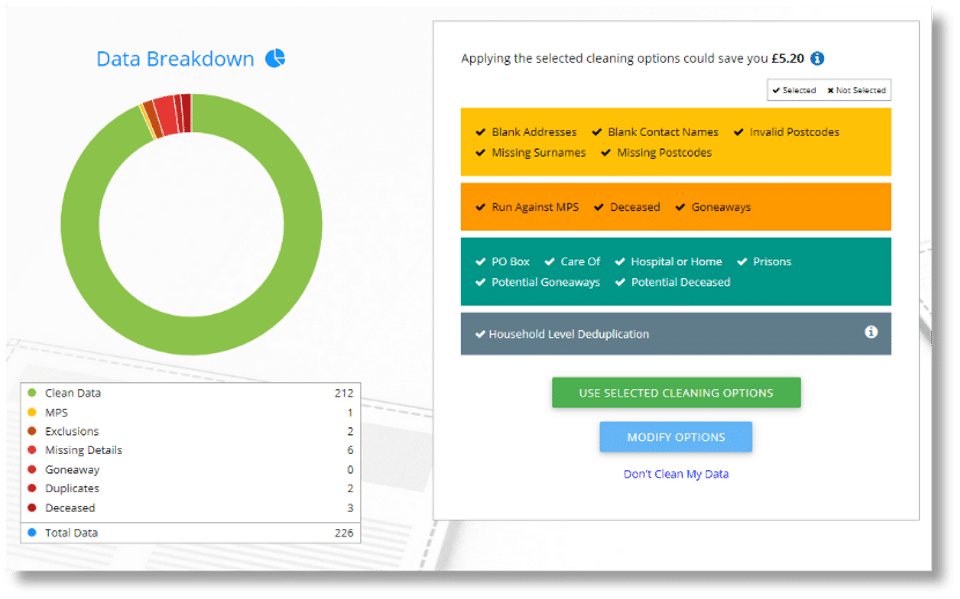Click the Don't Clean My Data link
Screen dimensions: 960x599
coord(676,474)
